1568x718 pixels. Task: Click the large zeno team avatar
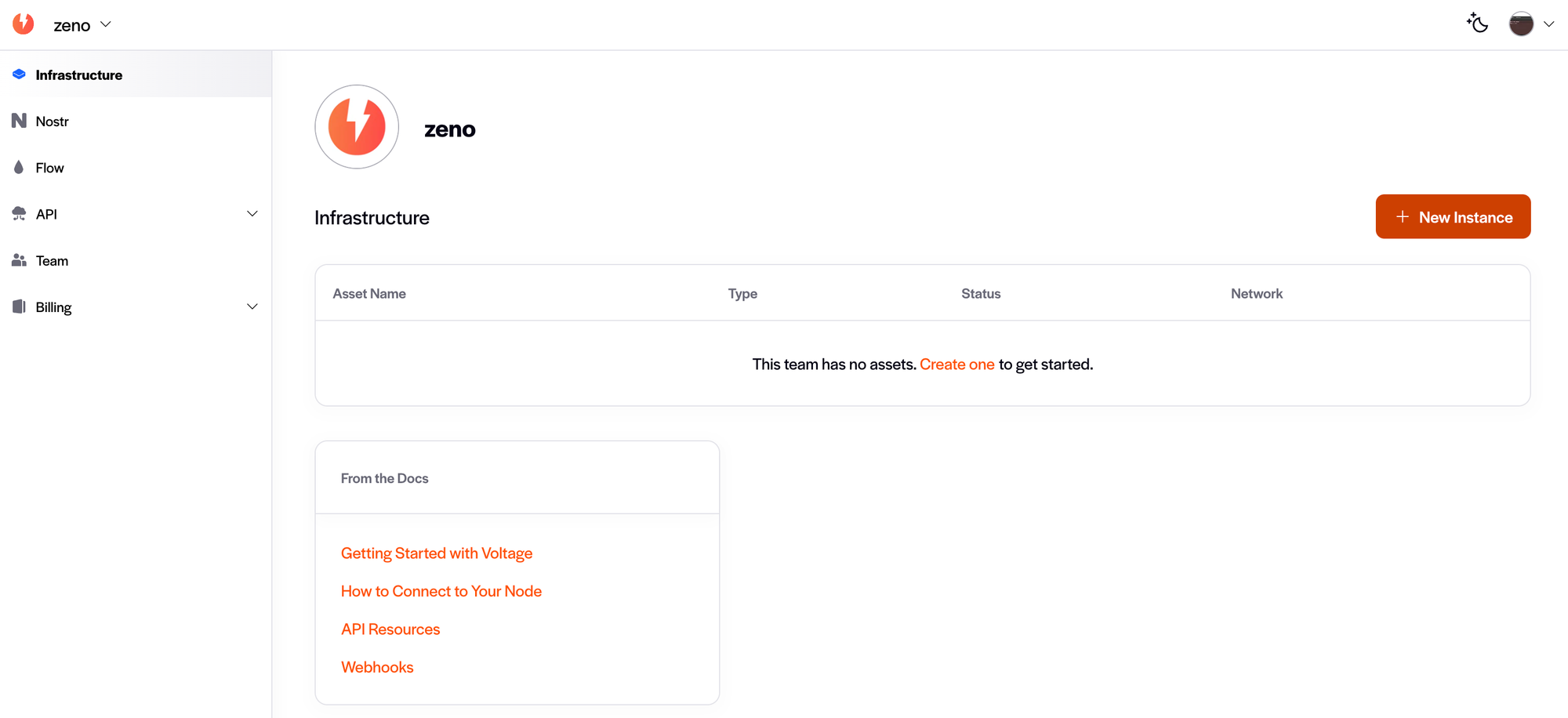(357, 127)
